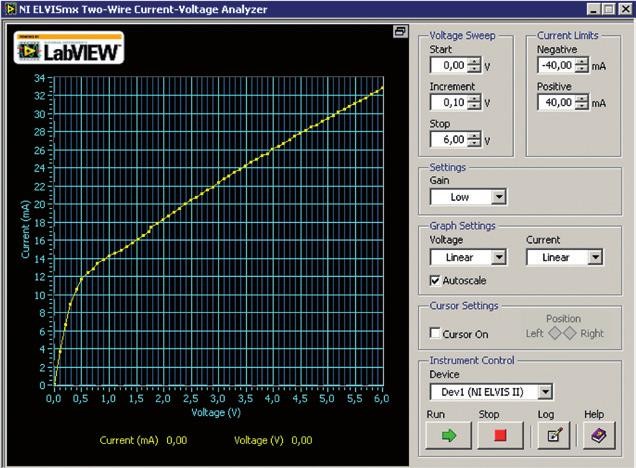636x468 pixels.
Task: Click the red Stop square button
Action: 500,436
